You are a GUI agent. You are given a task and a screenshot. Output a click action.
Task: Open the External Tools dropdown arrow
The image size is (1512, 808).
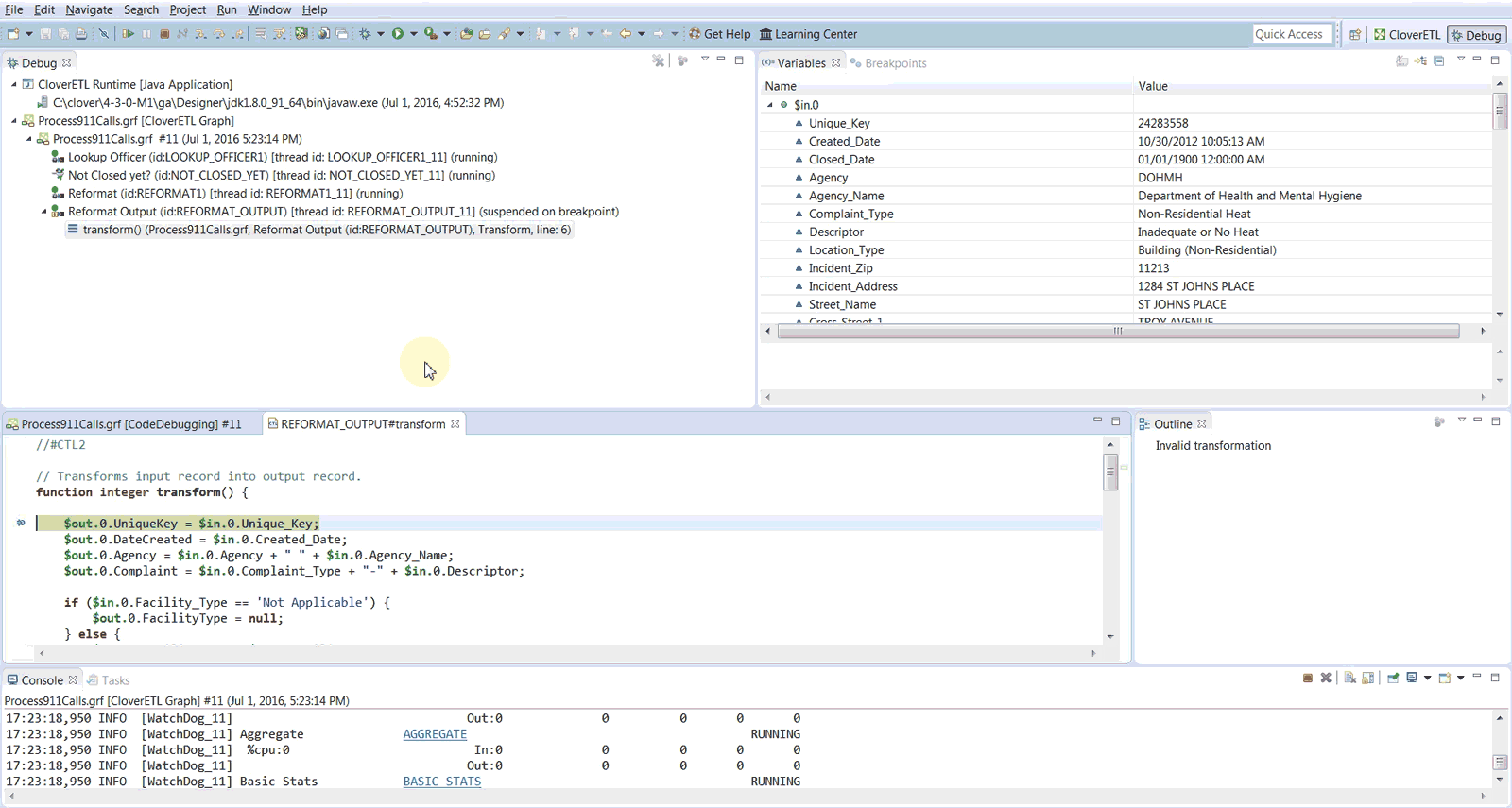point(447,34)
